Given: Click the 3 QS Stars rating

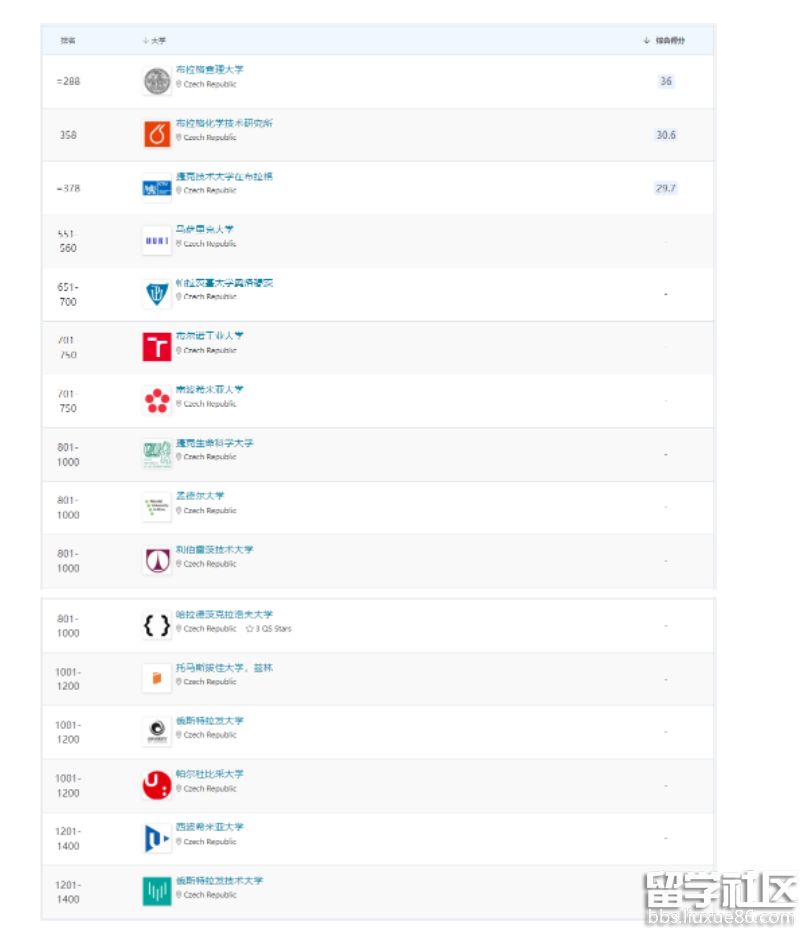Looking at the screenshot, I should (269, 629).
